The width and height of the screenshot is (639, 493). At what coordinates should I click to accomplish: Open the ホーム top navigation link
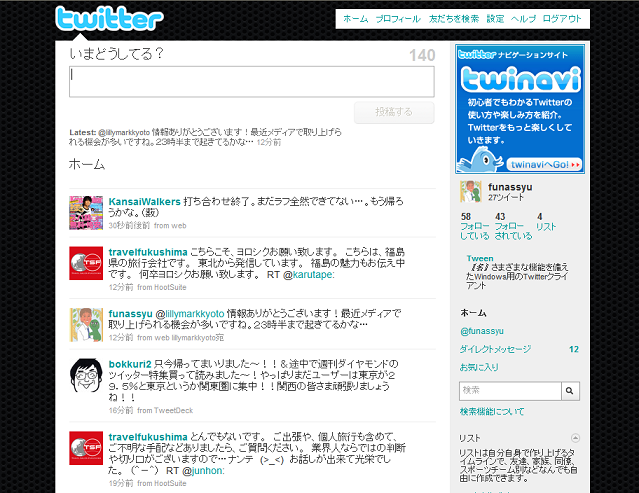coord(355,19)
